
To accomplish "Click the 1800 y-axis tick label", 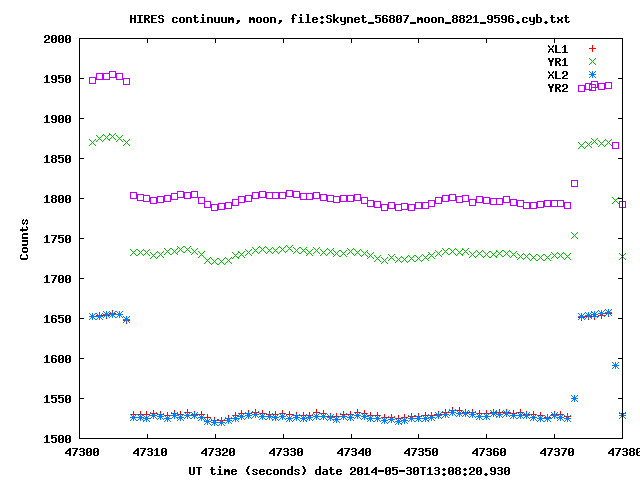I will point(57,199).
